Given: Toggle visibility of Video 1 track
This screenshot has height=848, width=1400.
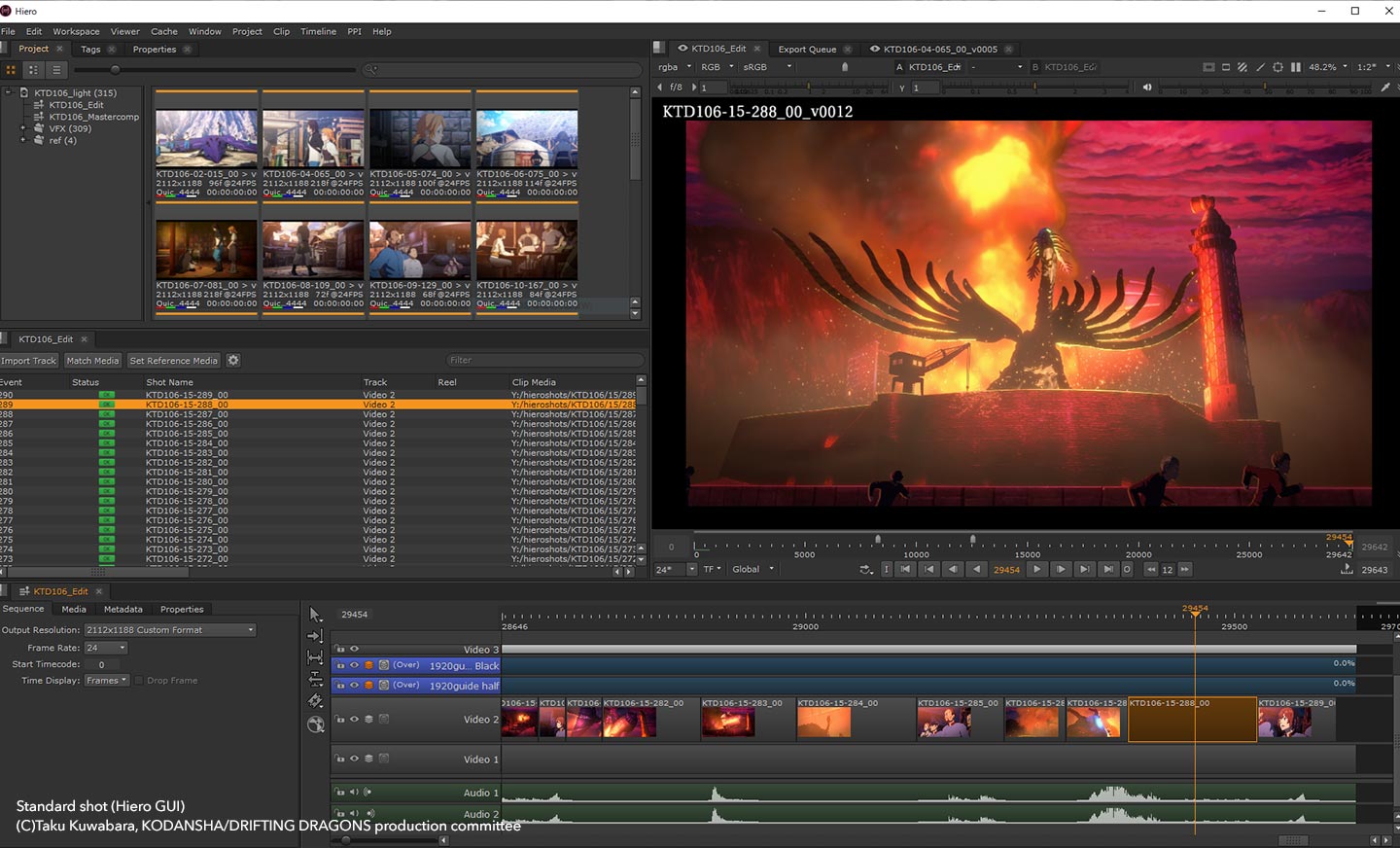Looking at the screenshot, I should (354, 759).
